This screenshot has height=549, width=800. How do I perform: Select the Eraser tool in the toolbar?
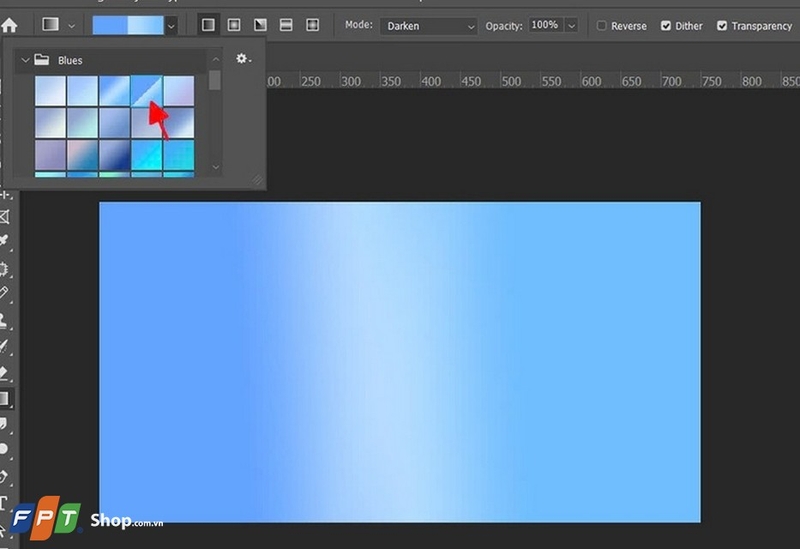(x=5, y=373)
